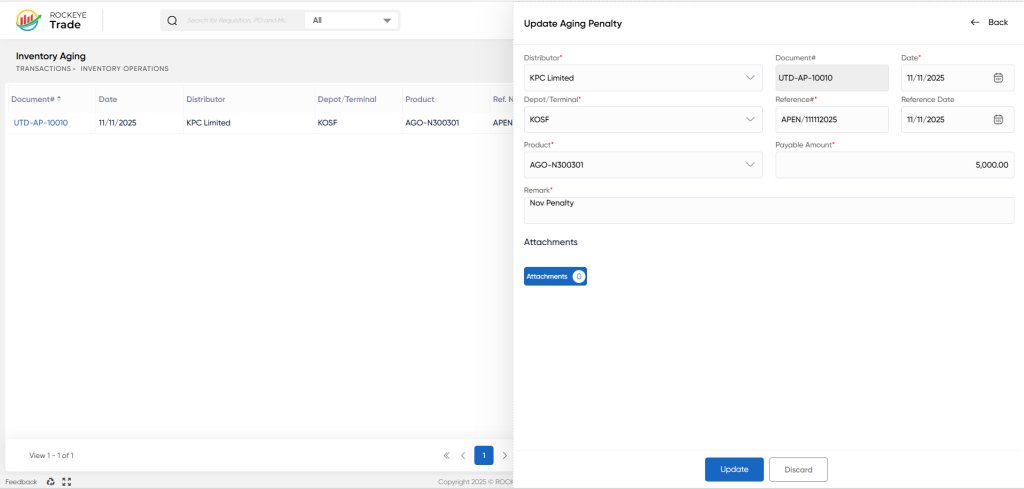Image resolution: width=1024 pixels, height=489 pixels.
Task: Click the Back arrow icon
Action: click(975, 22)
